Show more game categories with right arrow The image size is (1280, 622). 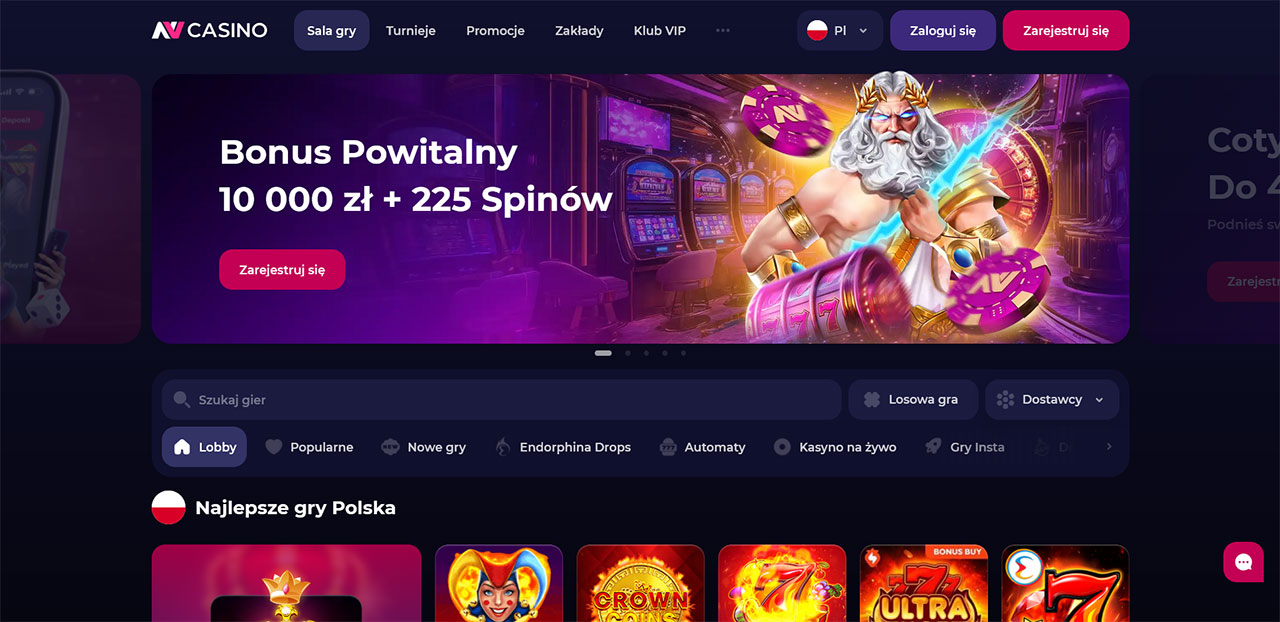tap(1108, 447)
